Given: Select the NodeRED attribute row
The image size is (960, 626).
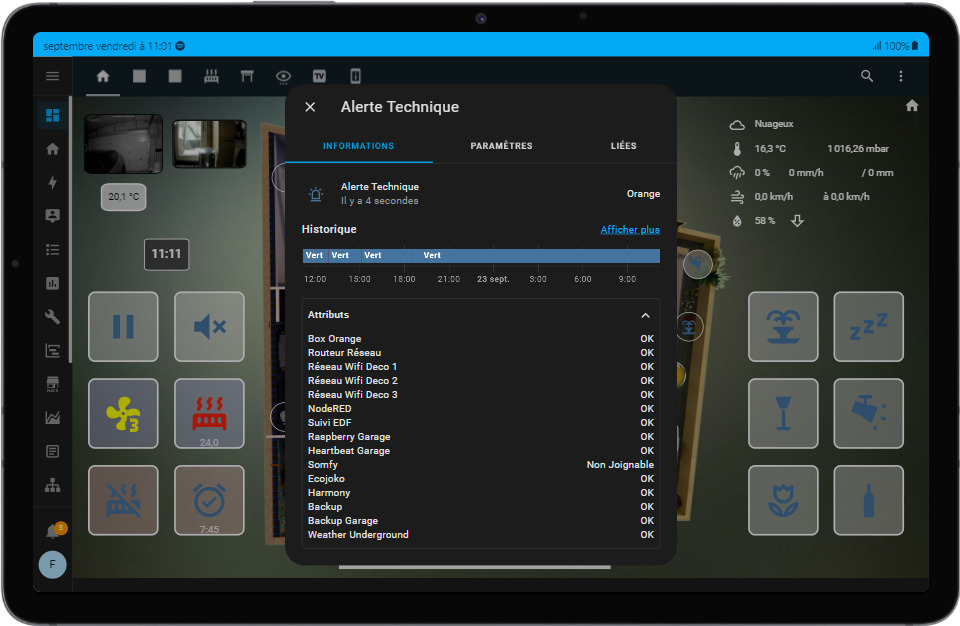Looking at the screenshot, I should (481, 409).
